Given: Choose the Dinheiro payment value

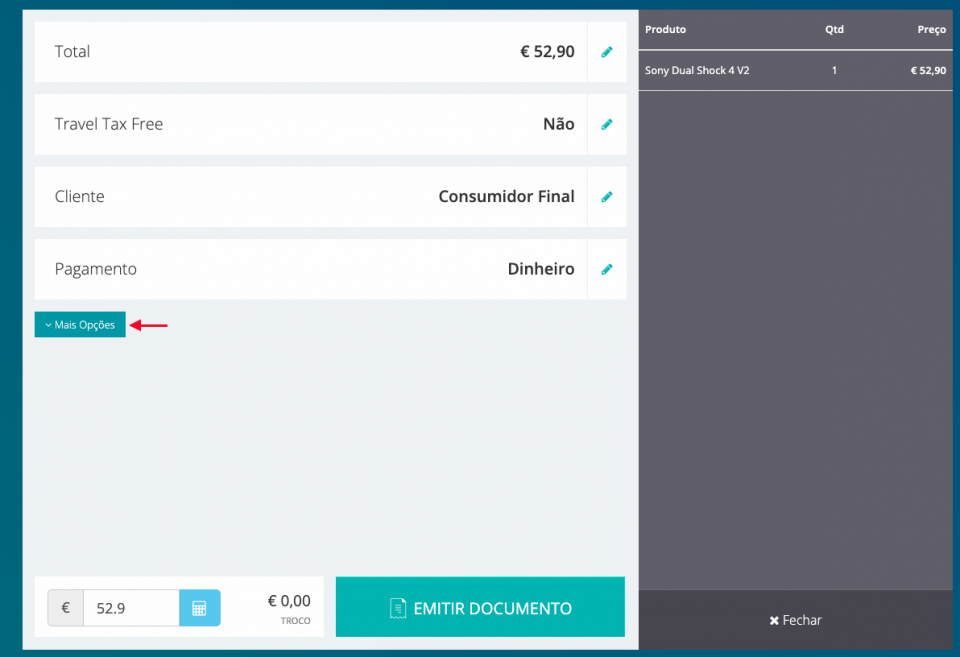Looking at the screenshot, I should 540,269.
